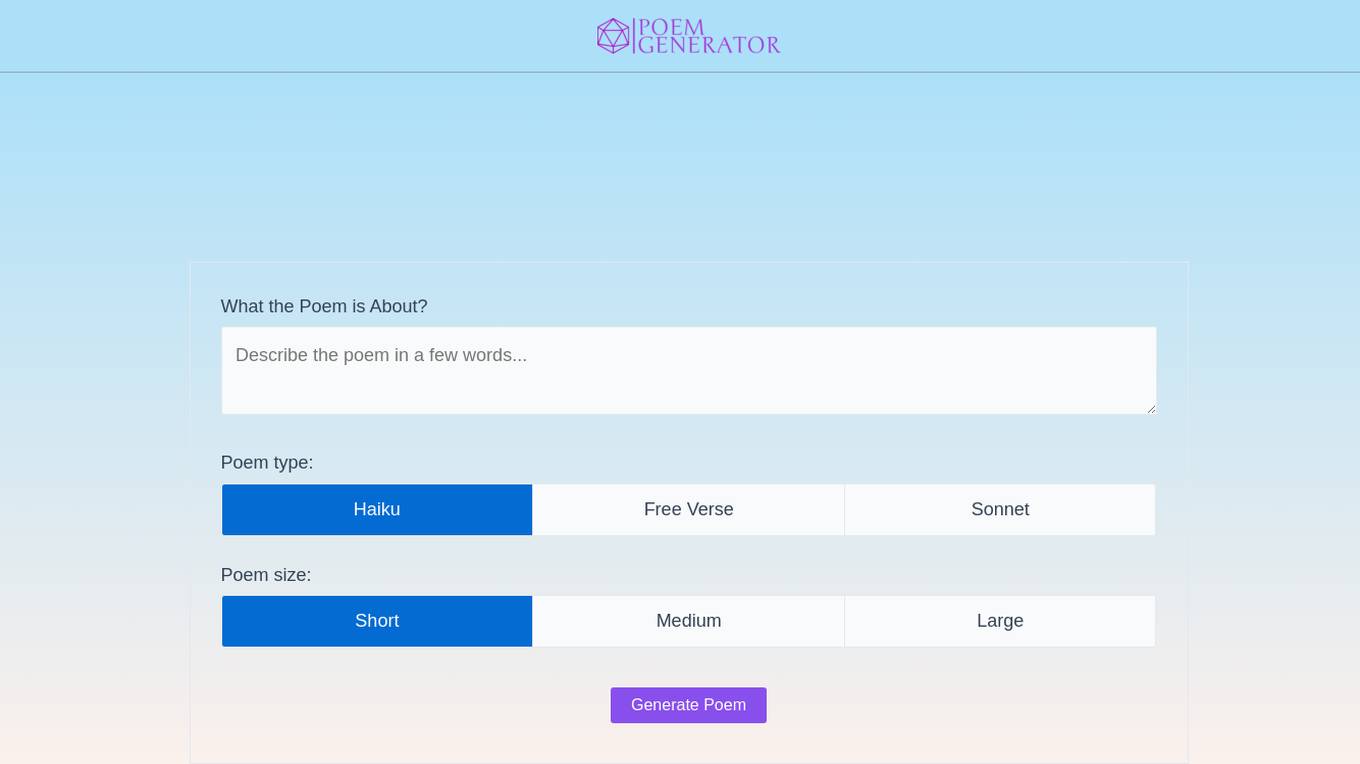Click the 'What the Poem is About?' label
Image resolution: width=1360 pixels, height=764 pixels.
coord(324,306)
